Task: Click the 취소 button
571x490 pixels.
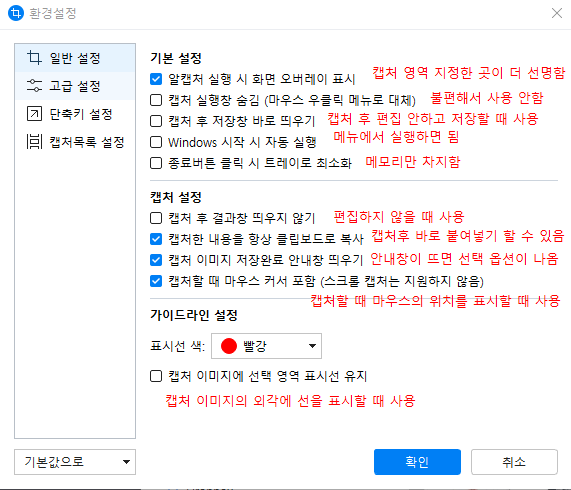Action: pyautogui.click(x=514, y=462)
